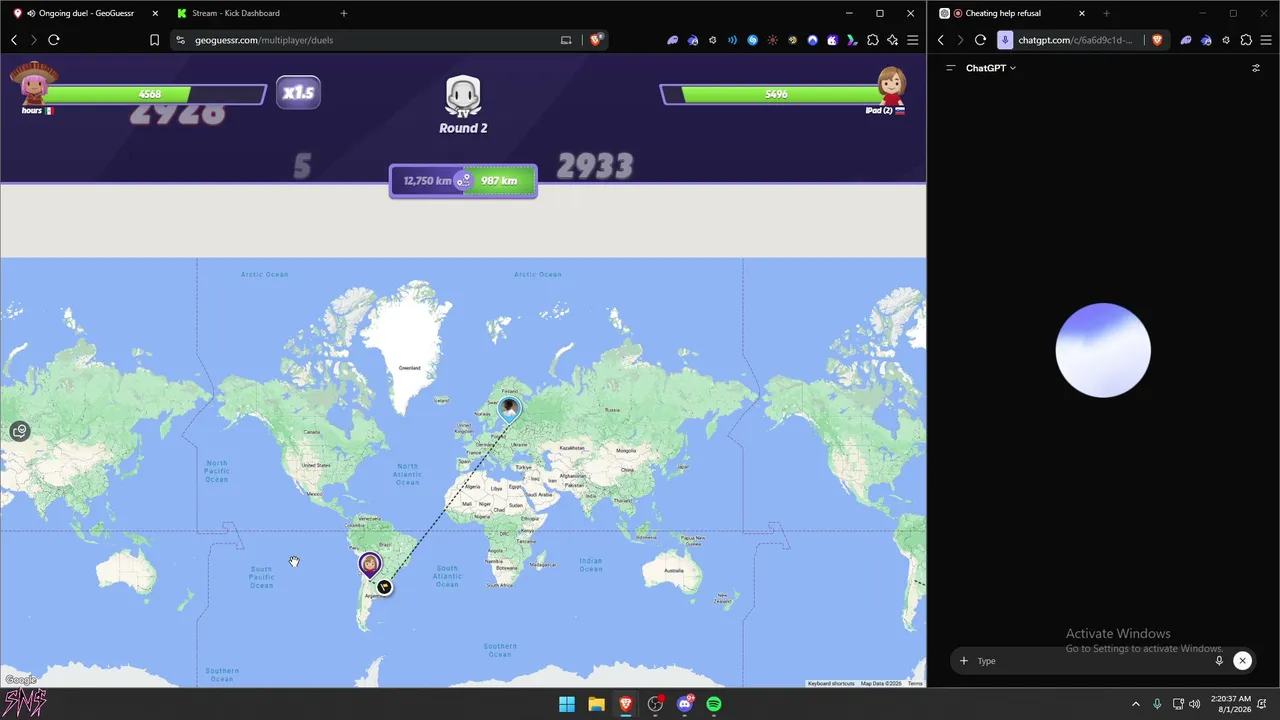Open Spotify from the taskbar
This screenshot has height=720, width=1280.
[714, 704]
